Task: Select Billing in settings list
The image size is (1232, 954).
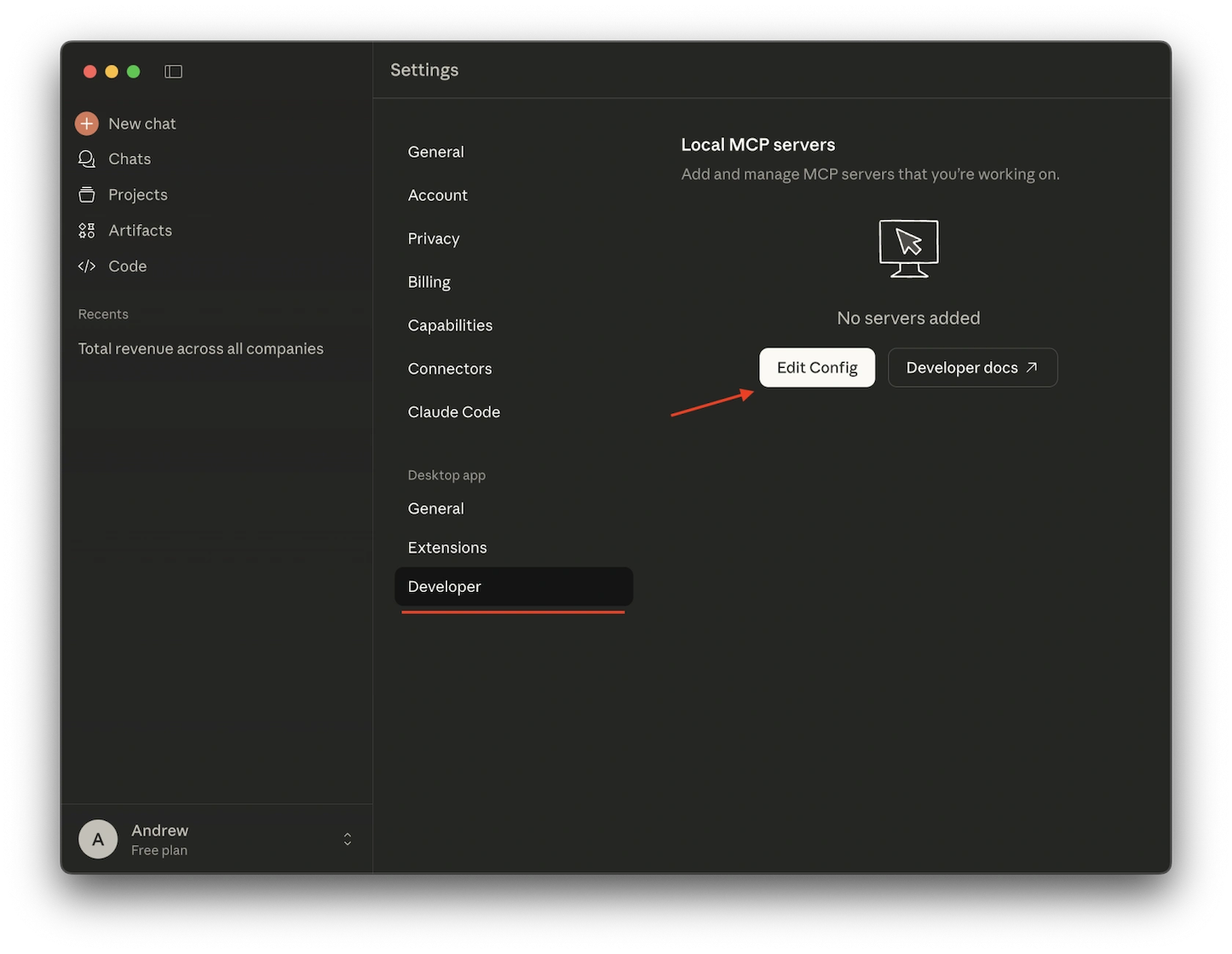Action: point(429,282)
